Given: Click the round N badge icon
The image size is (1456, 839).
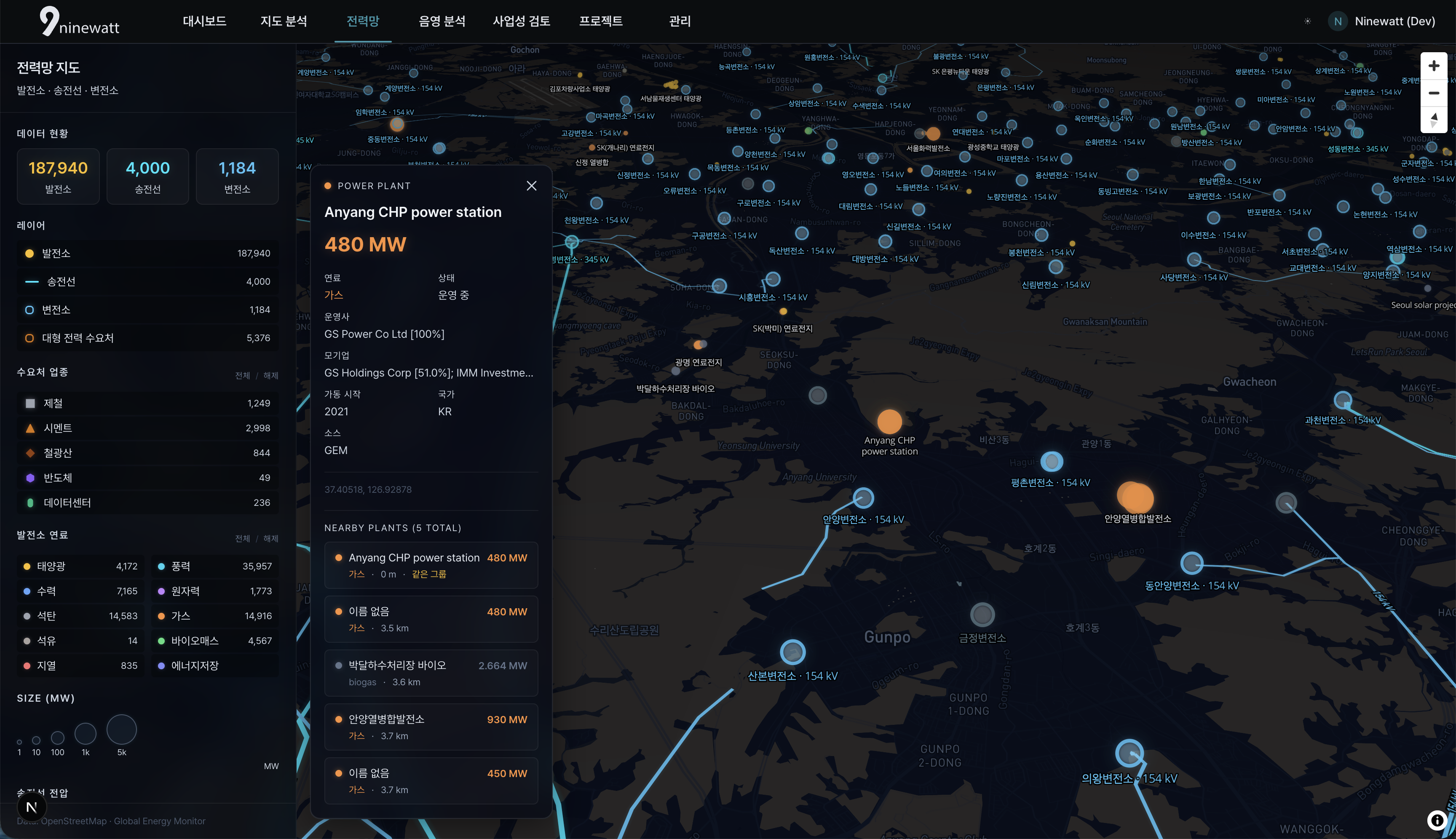Looking at the screenshot, I should click(32, 807).
